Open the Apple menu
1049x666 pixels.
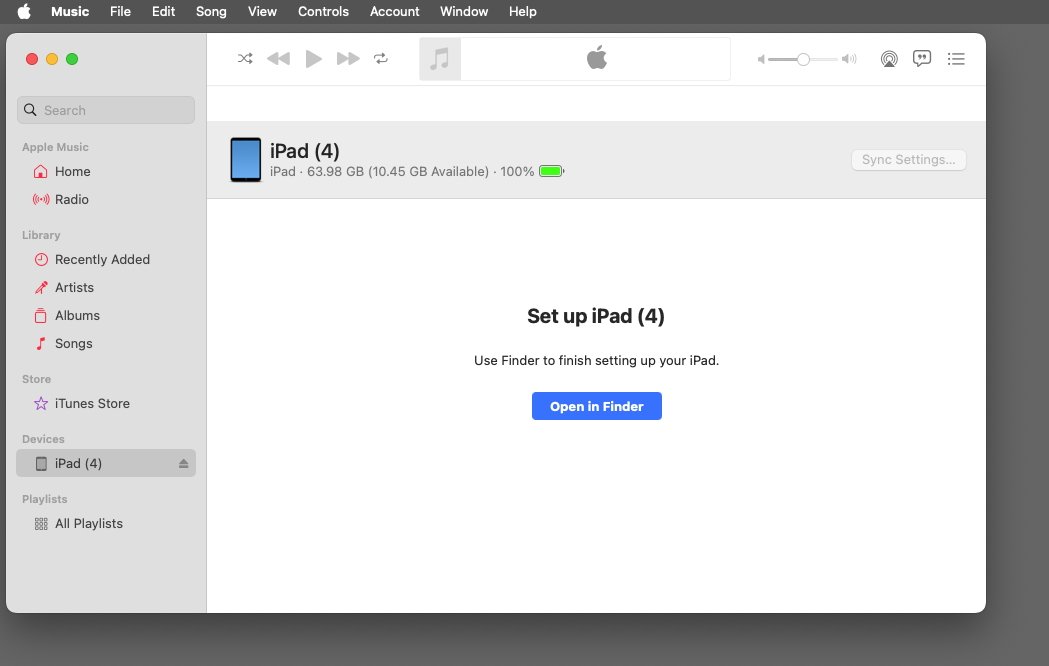[x=24, y=12]
